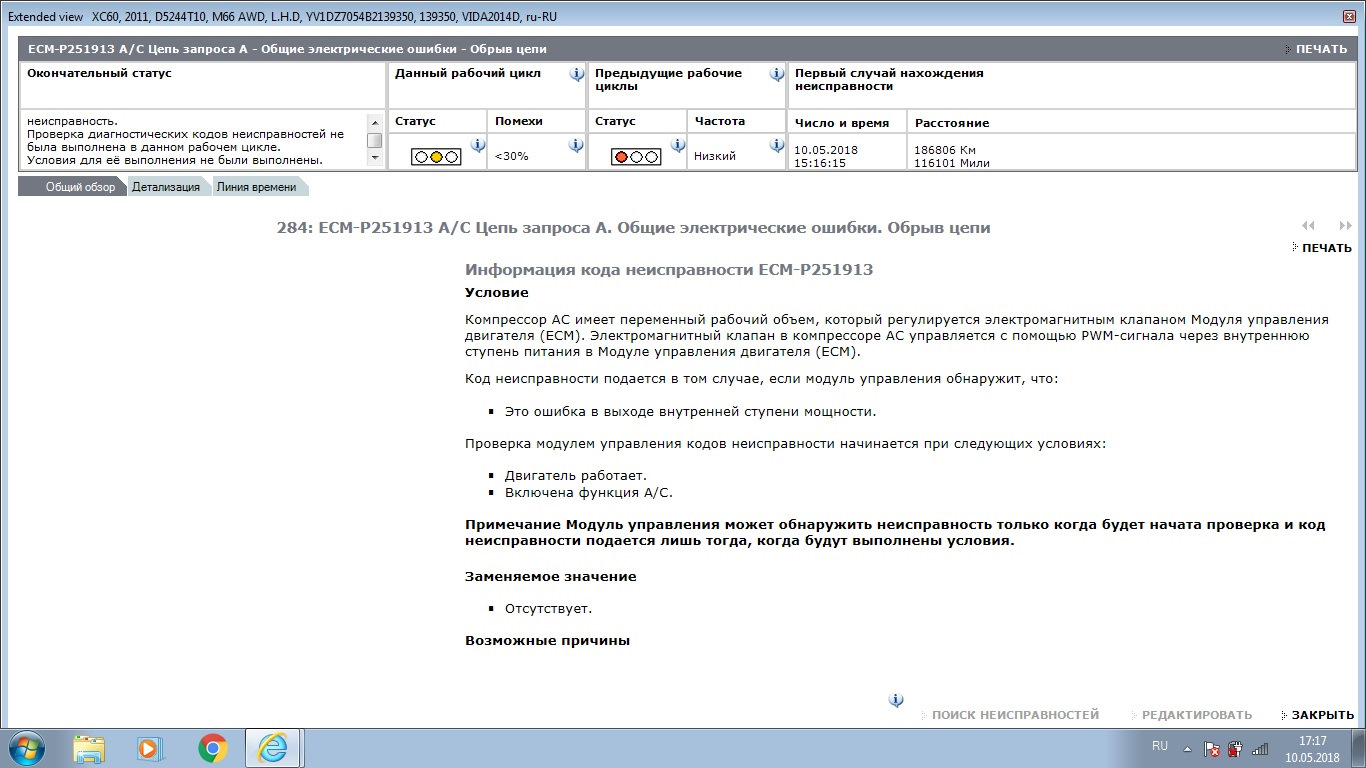
Task: Select the "<30%" interference value
Action: point(511,157)
